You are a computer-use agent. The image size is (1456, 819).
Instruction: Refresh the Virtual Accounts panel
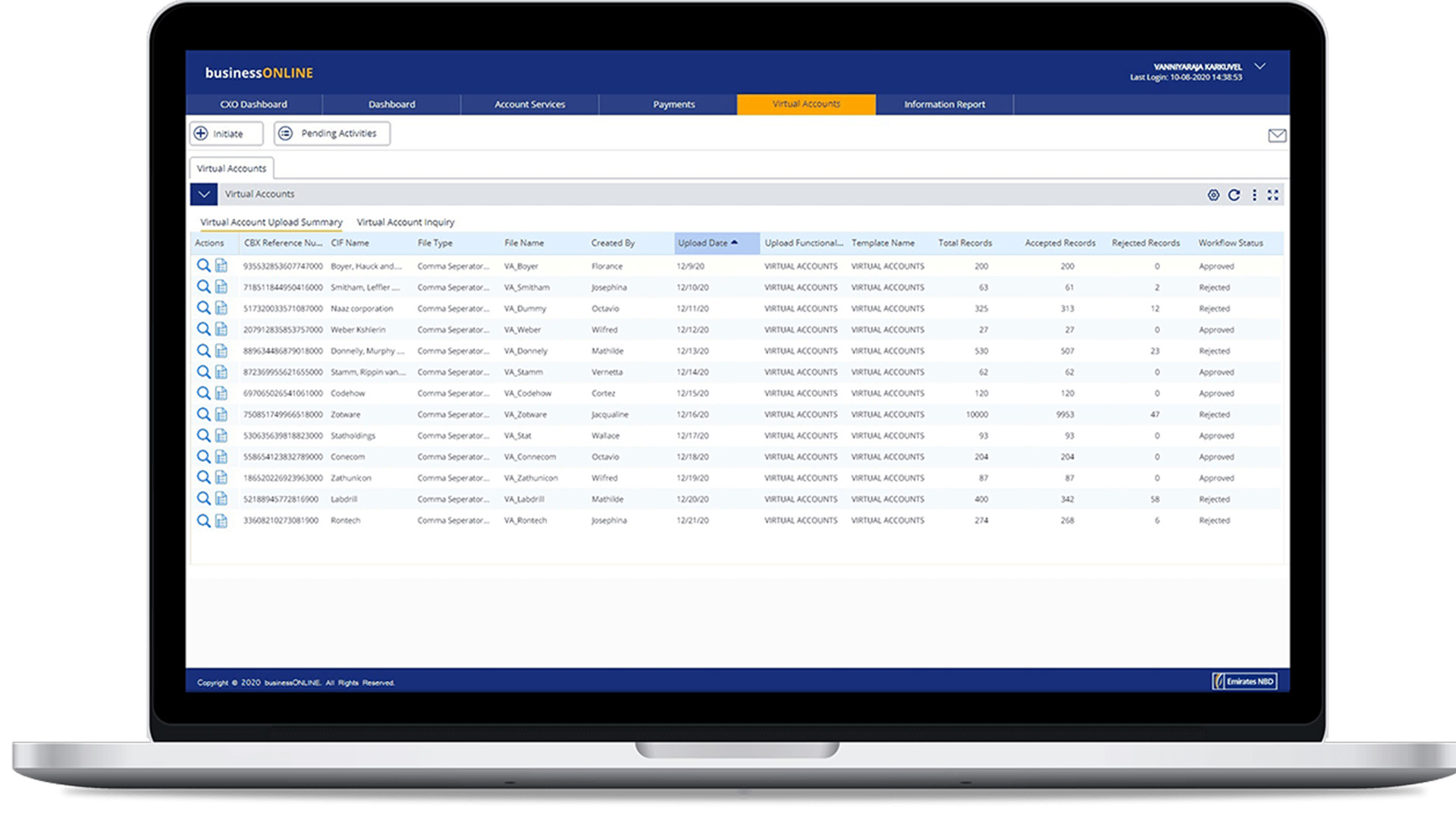point(1234,195)
